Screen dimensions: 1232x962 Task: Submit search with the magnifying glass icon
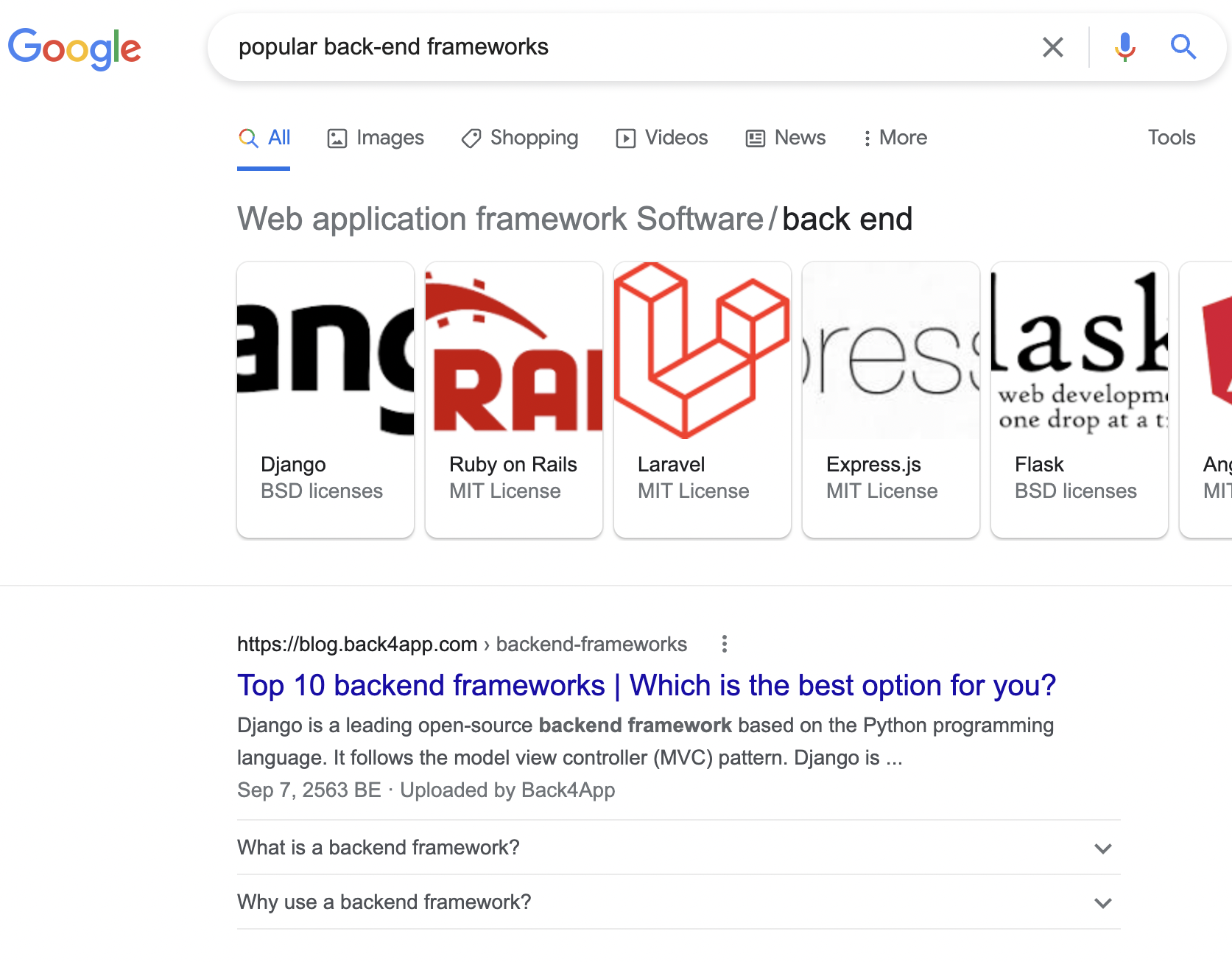1183,47
